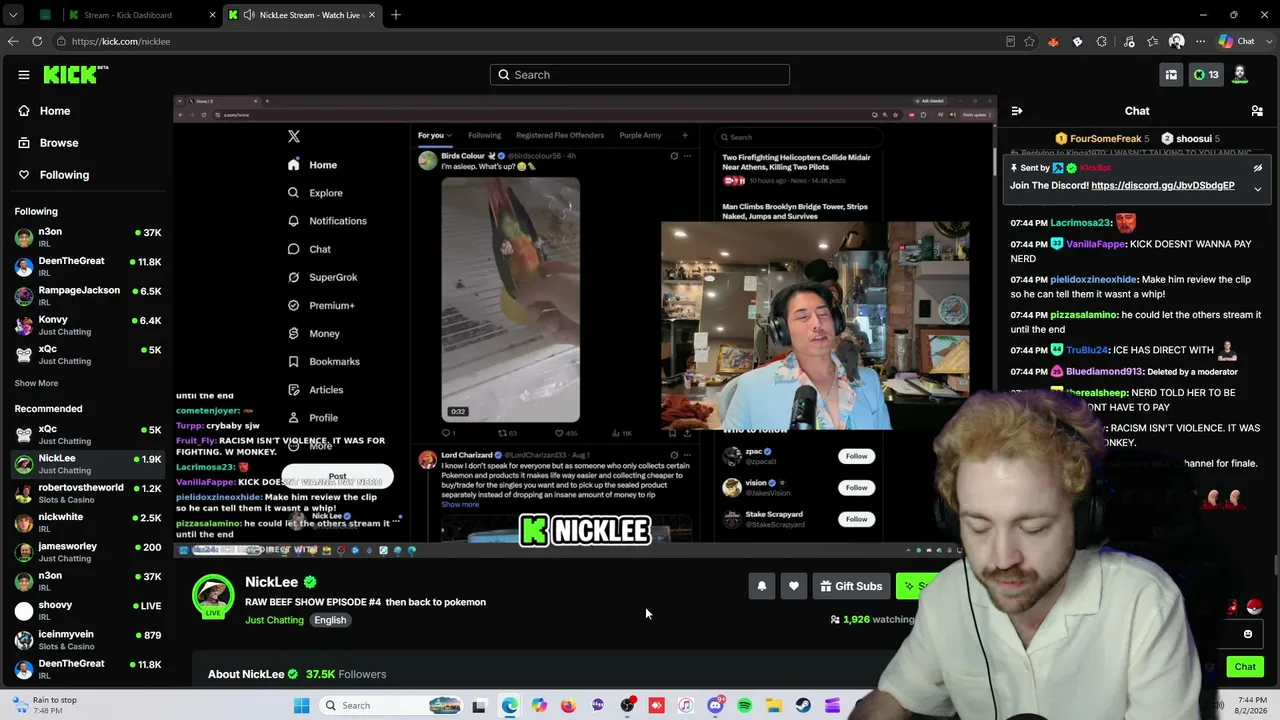Open the Discord invite link
This screenshot has width=1280, height=720.
coord(1163,185)
